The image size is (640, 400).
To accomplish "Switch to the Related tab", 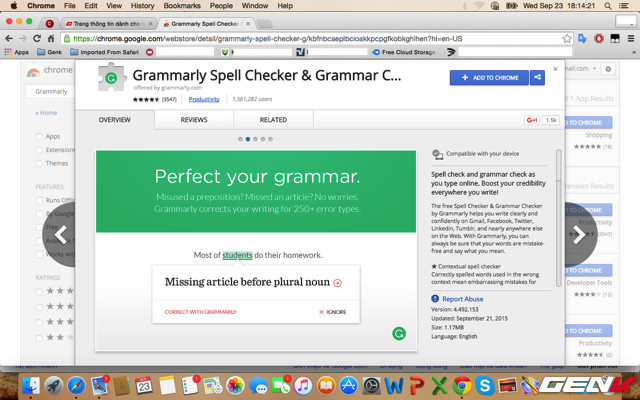I will click(273, 120).
